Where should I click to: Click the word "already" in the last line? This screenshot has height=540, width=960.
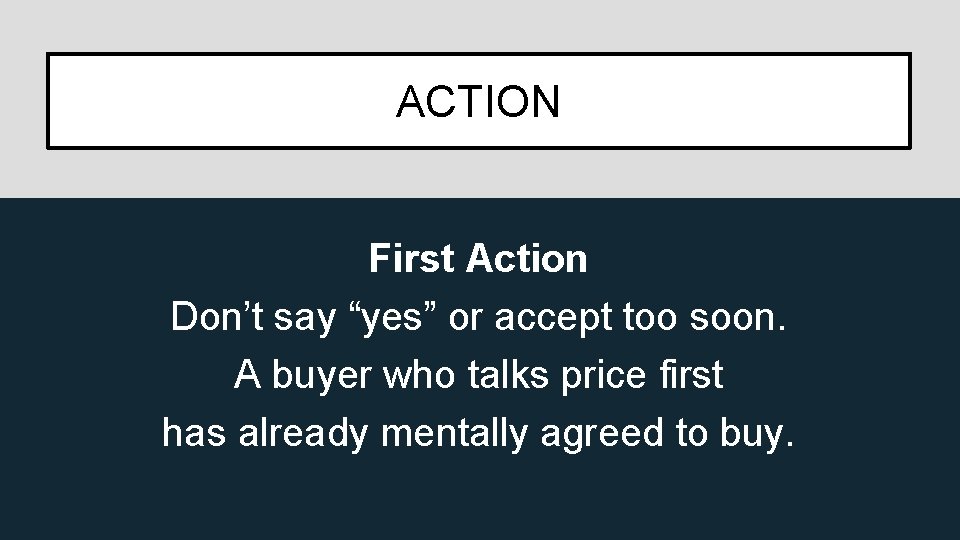click(x=303, y=434)
